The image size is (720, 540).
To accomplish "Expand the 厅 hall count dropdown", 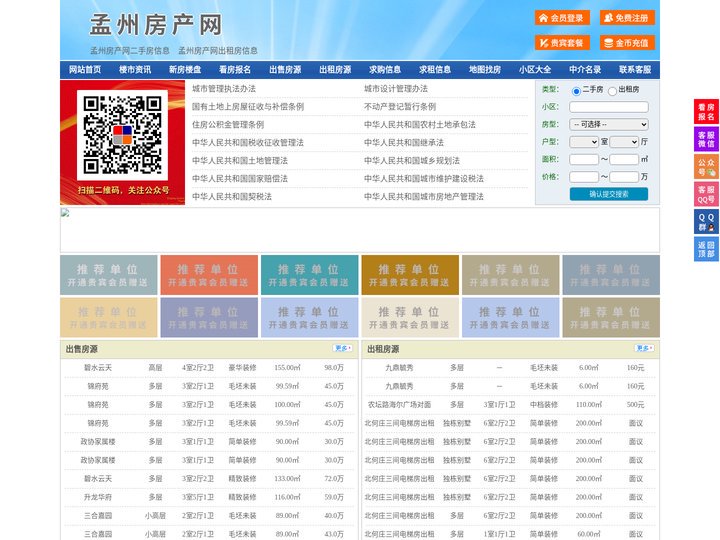I will (x=624, y=142).
